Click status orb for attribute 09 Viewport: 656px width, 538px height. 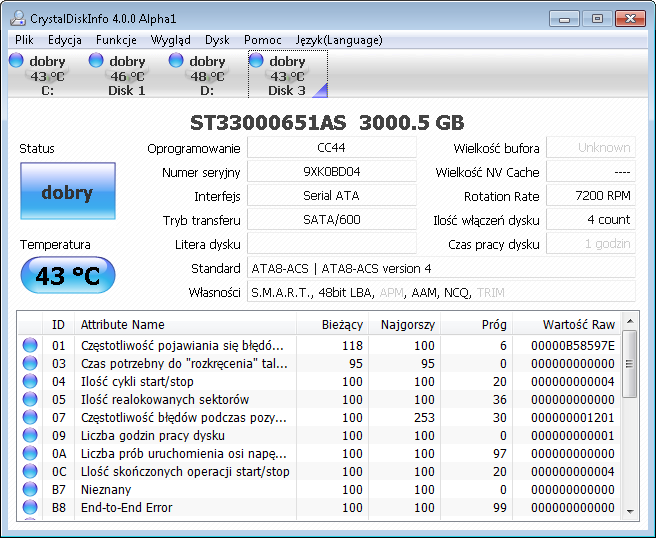[x=30, y=435]
